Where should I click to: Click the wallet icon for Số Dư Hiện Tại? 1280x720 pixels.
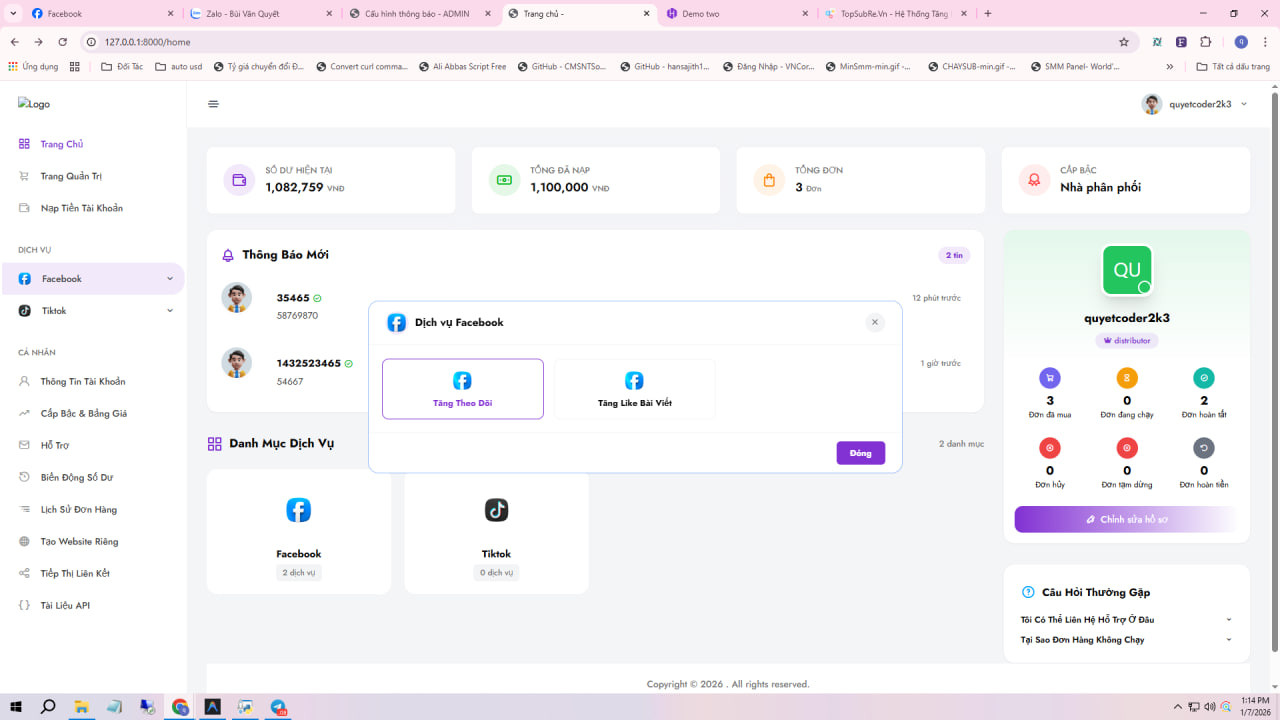click(x=239, y=180)
